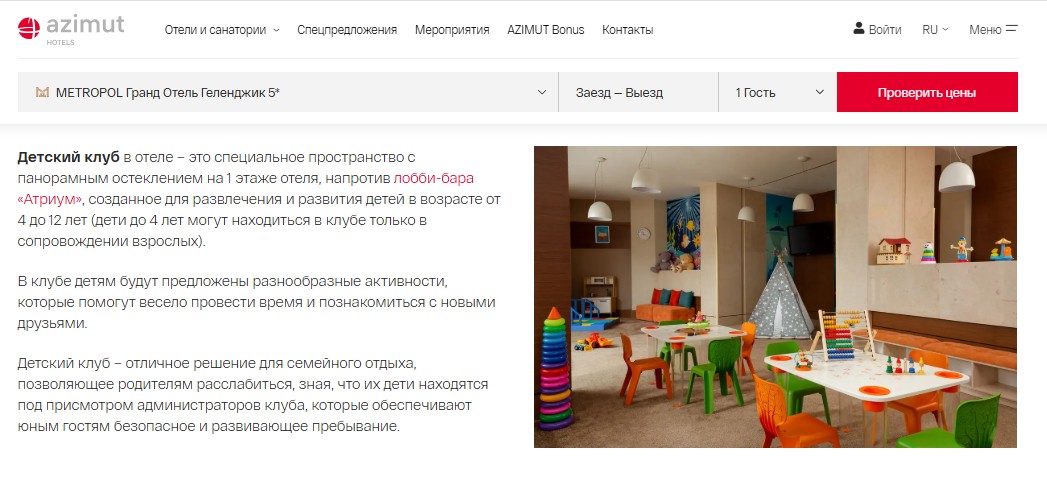
Task: Click the Детский клуб bold heading text
Action: coord(68,158)
